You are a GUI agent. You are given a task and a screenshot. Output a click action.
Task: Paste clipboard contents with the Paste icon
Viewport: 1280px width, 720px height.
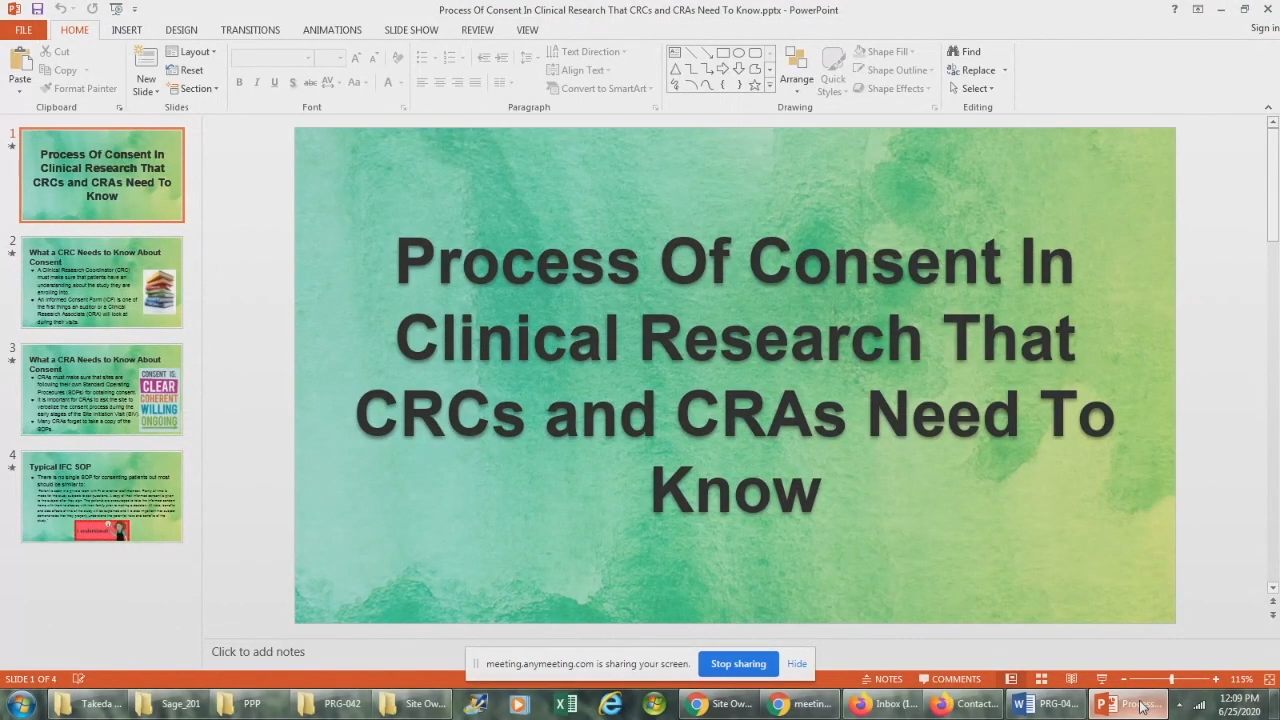click(20, 58)
